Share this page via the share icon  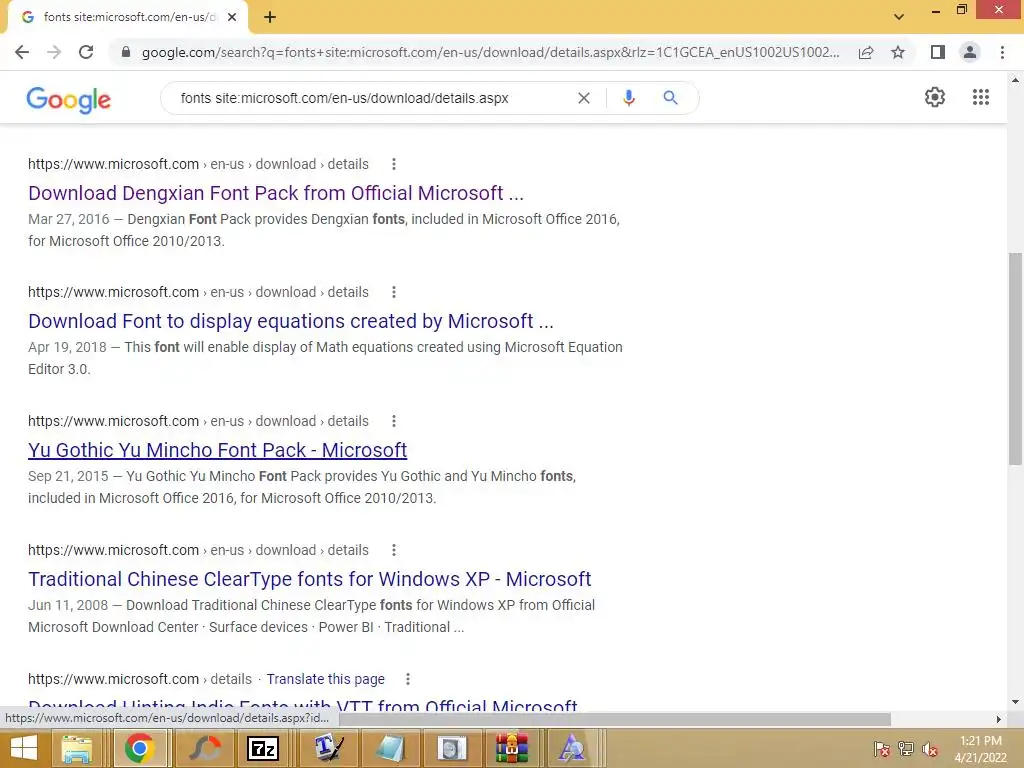click(866, 52)
